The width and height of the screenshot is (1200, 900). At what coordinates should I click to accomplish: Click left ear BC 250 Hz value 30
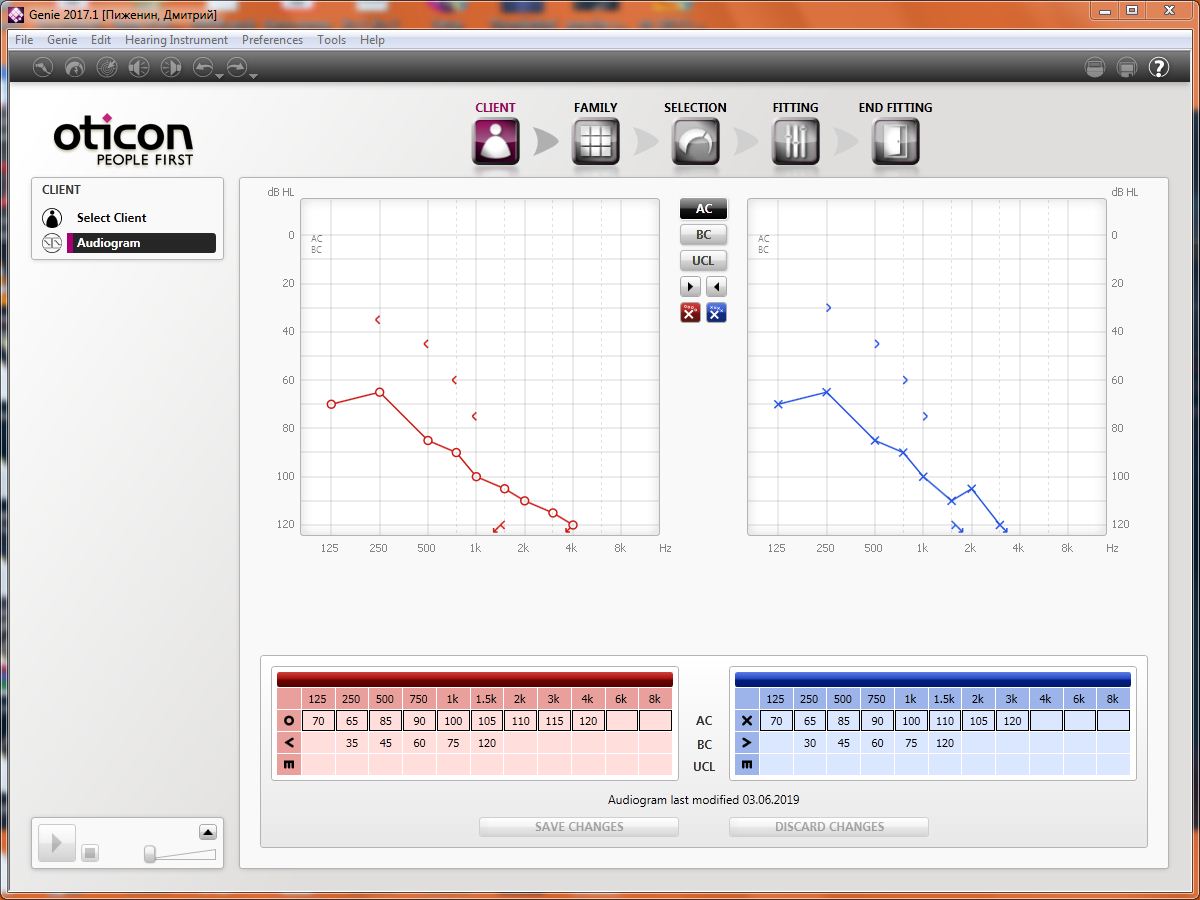tap(809, 743)
